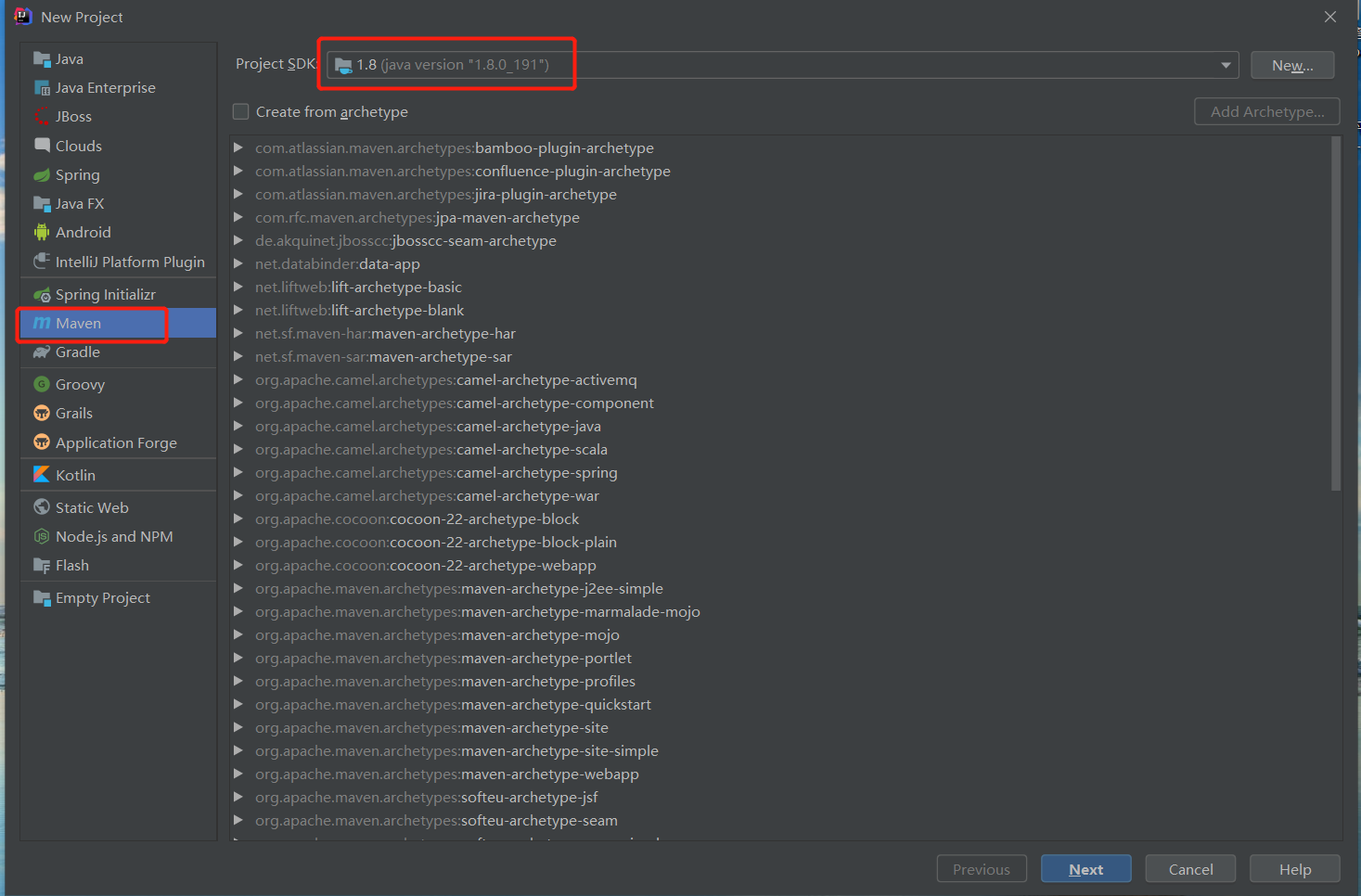Screen dimensions: 1361x896
Task: Expand bamboo-plugin-archetype entry
Action: click(x=238, y=147)
